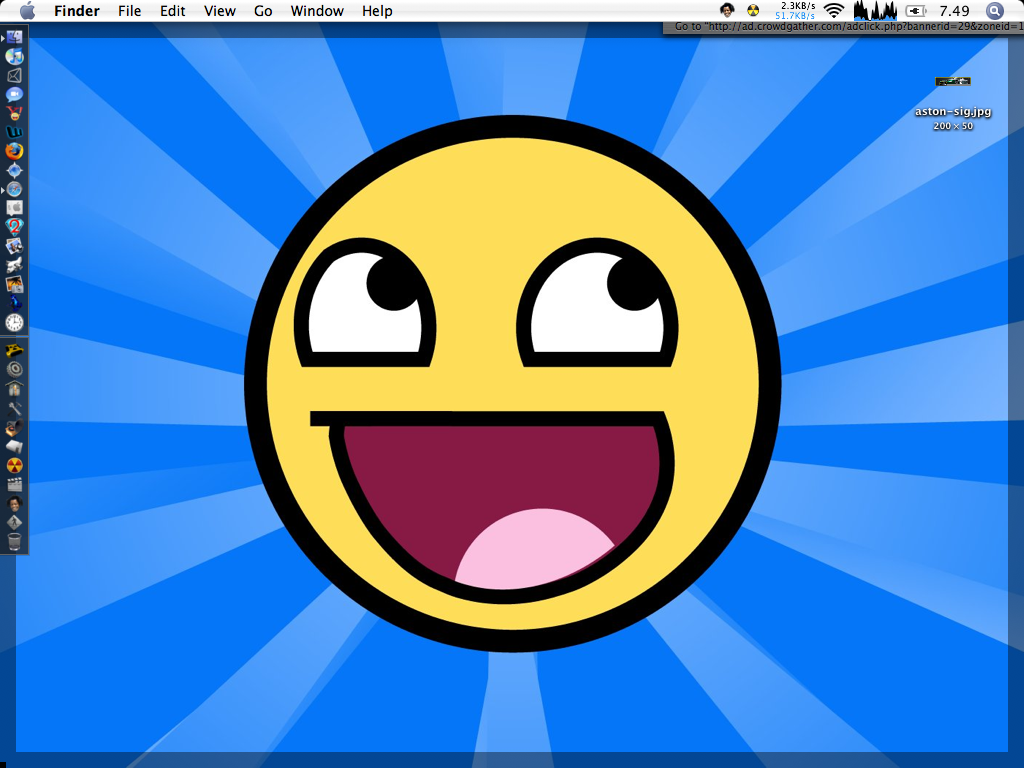Open the Help menu
Viewport: 1024px width, 768px height.
377,11
